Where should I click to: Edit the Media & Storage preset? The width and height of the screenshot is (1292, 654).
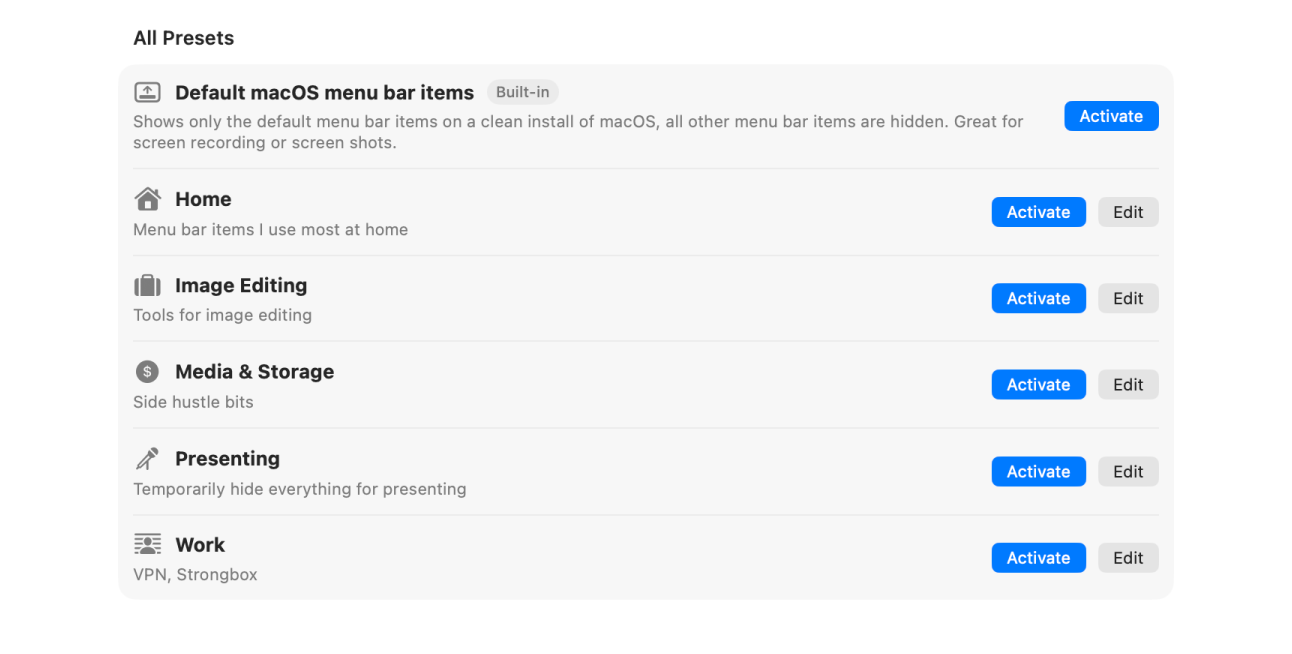[1128, 385]
